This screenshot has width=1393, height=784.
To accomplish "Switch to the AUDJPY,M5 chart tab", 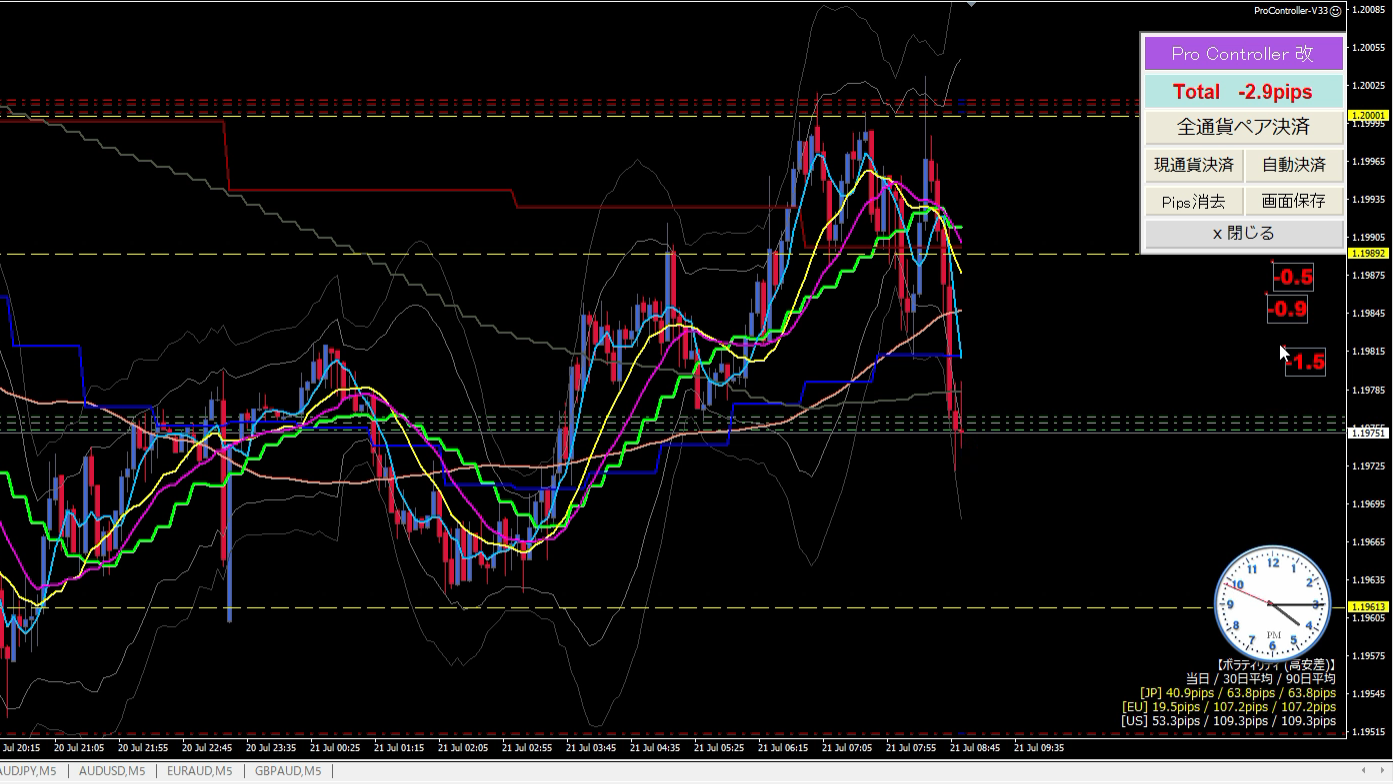I will tap(28, 771).
